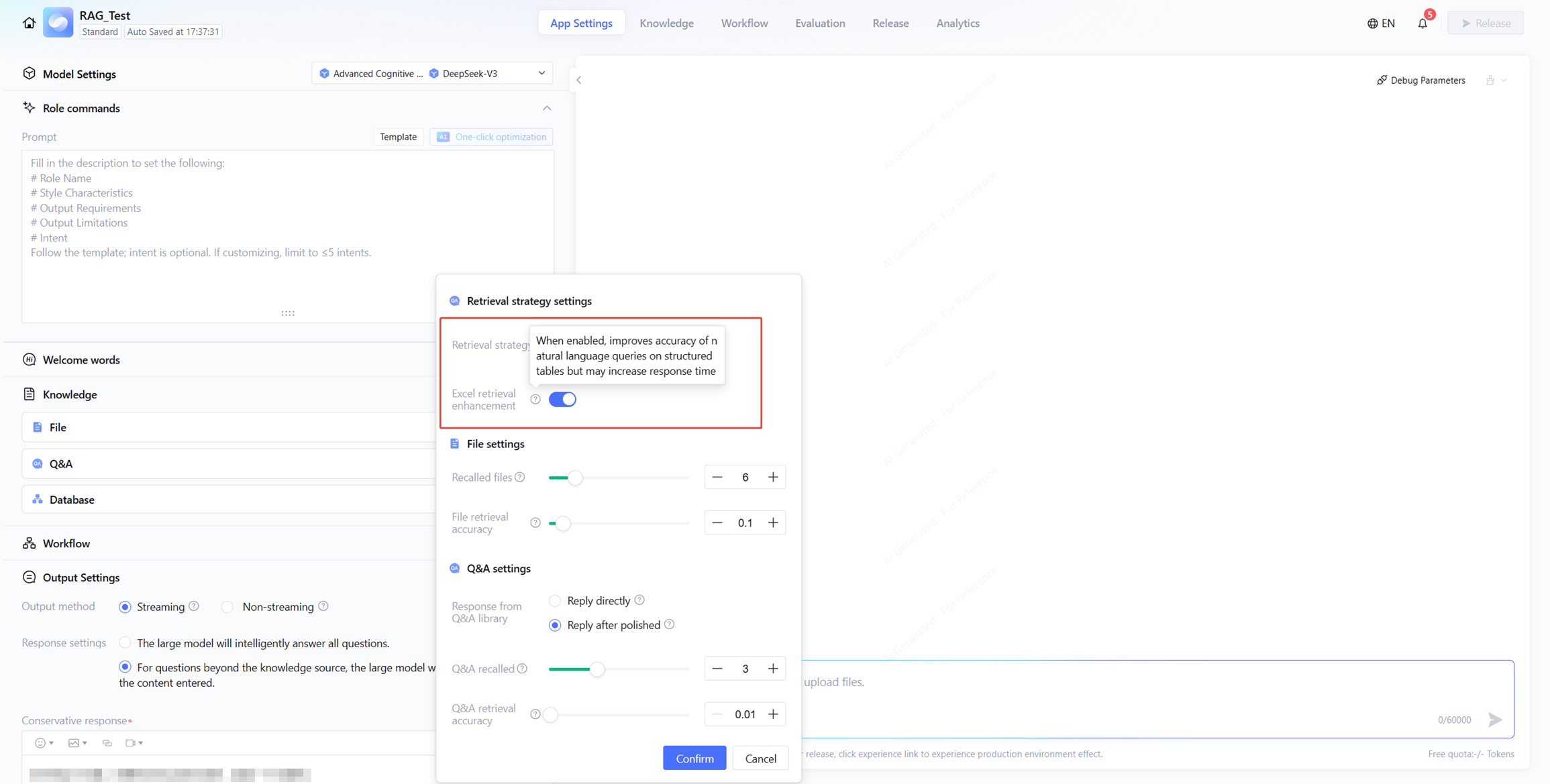Viewport: 1550px width, 784px height.
Task: Click the EN language globe icon
Action: coord(1373,23)
